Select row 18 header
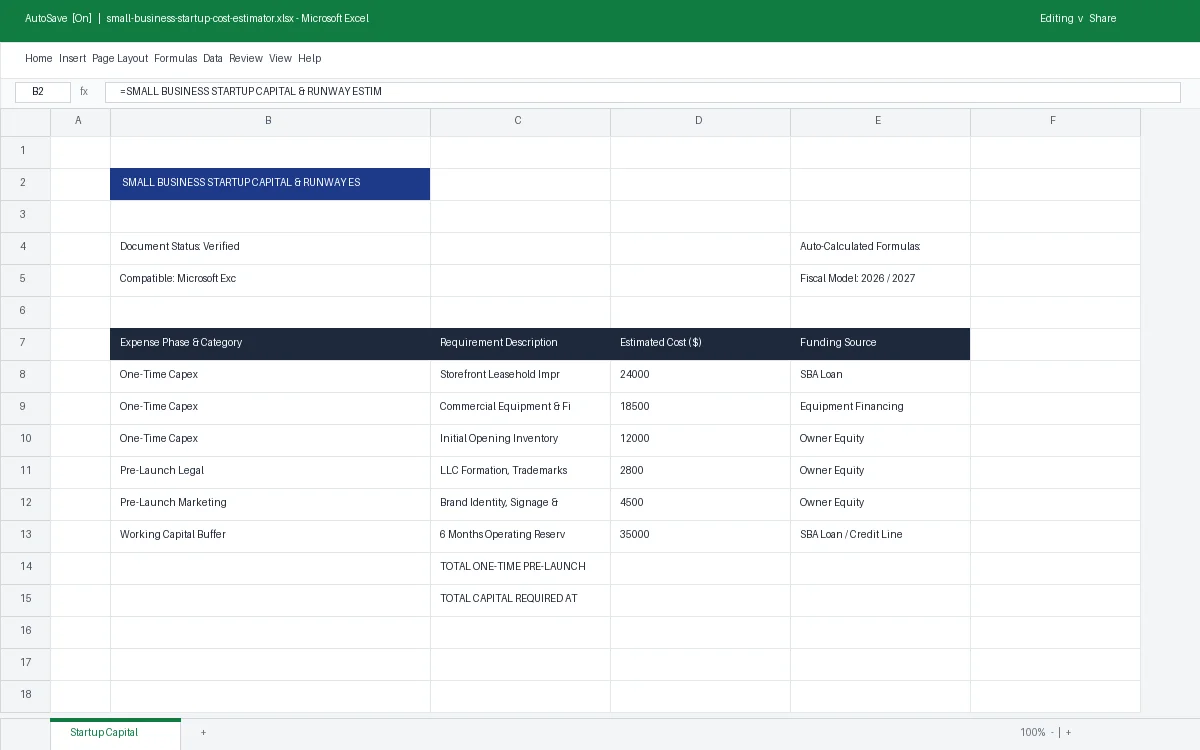Viewport: 1200px width, 750px height. tap(25, 696)
